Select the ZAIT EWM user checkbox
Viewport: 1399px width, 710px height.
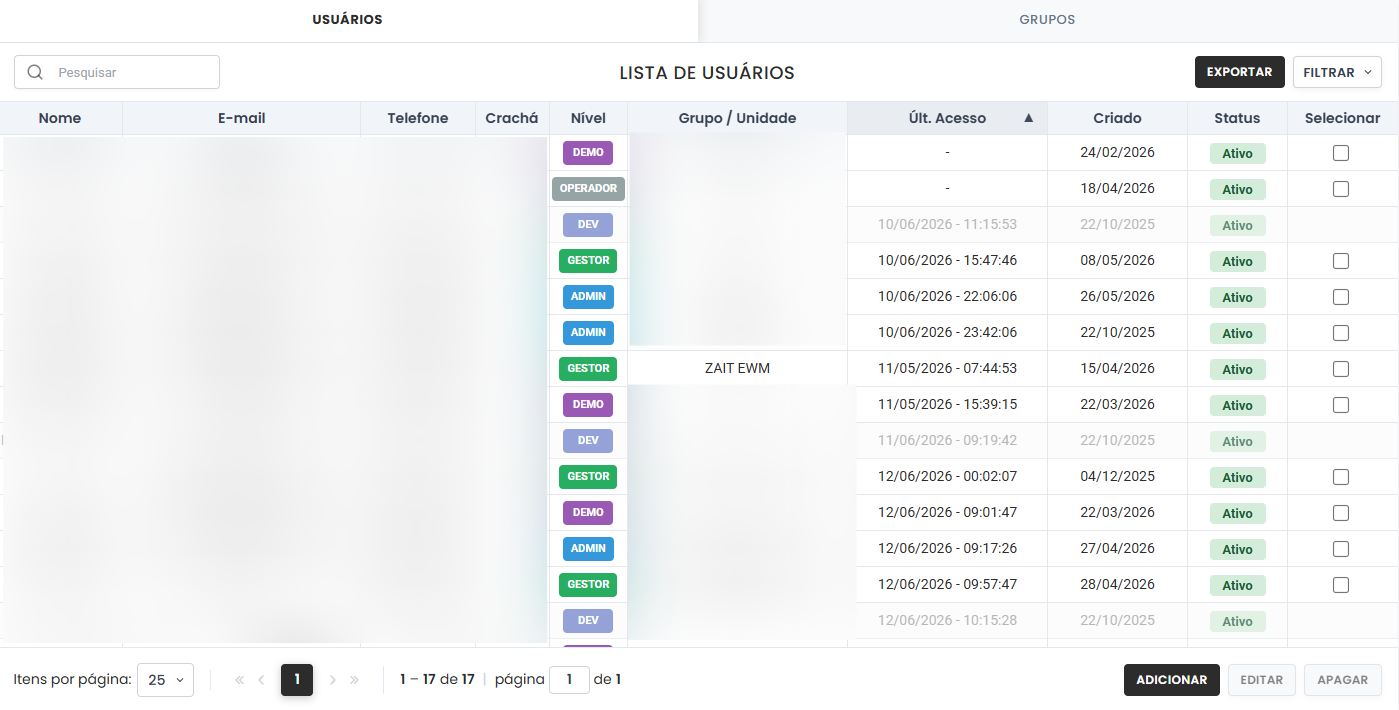(x=1341, y=369)
